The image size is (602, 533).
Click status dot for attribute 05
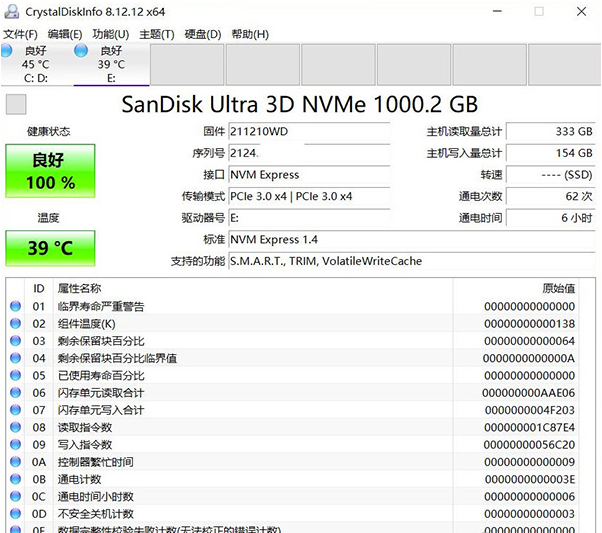[x=15, y=375]
